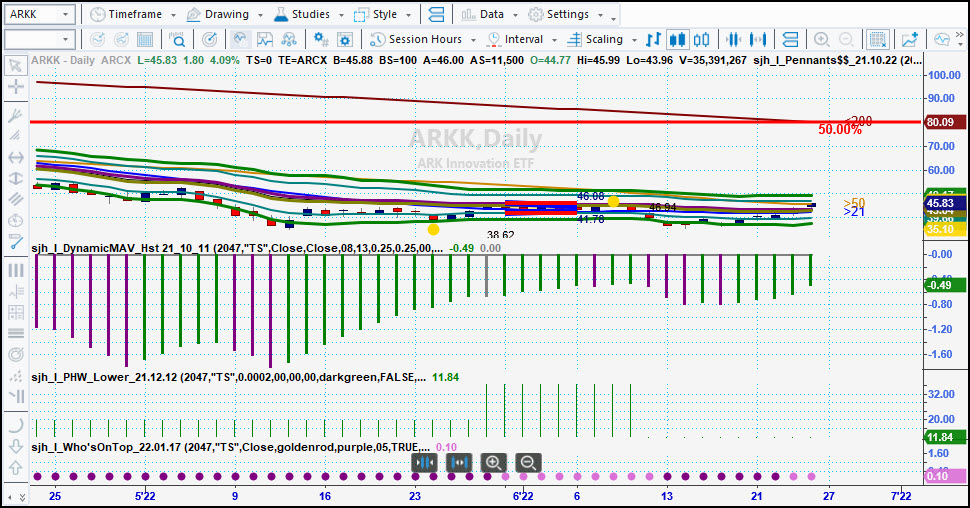Click compress spacing button in floating chart bar
970x508 pixels.
pos(425,462)
